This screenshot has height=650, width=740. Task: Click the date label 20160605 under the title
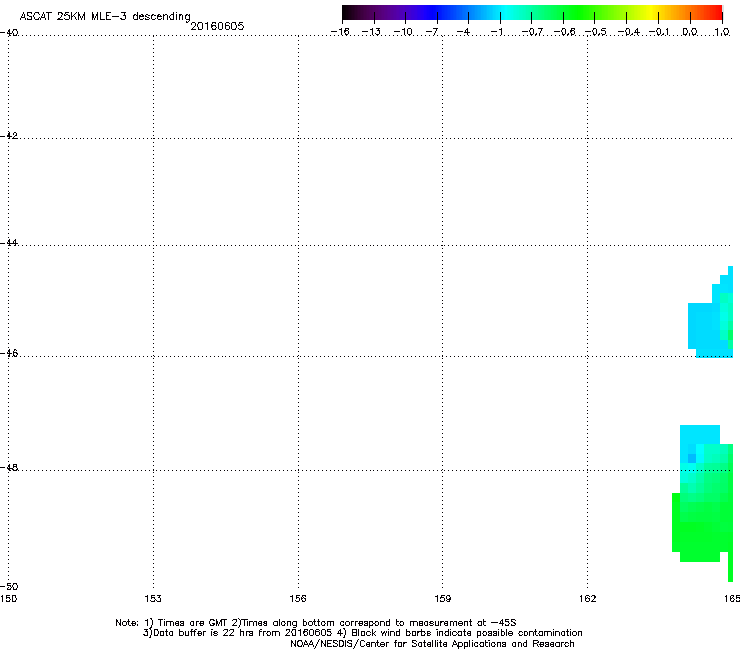(x=217, y=26)
